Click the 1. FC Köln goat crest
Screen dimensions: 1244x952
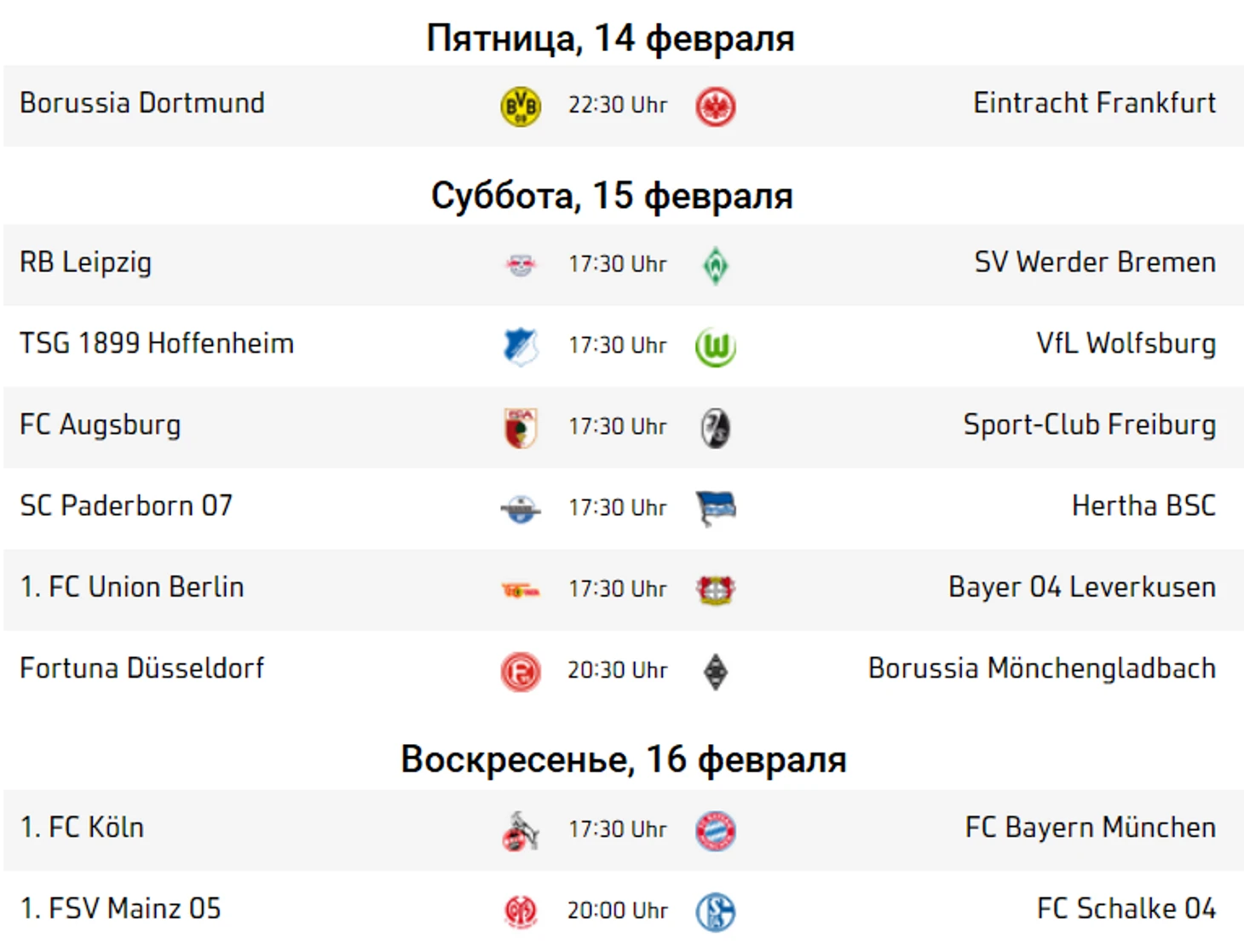pos(521,831)
